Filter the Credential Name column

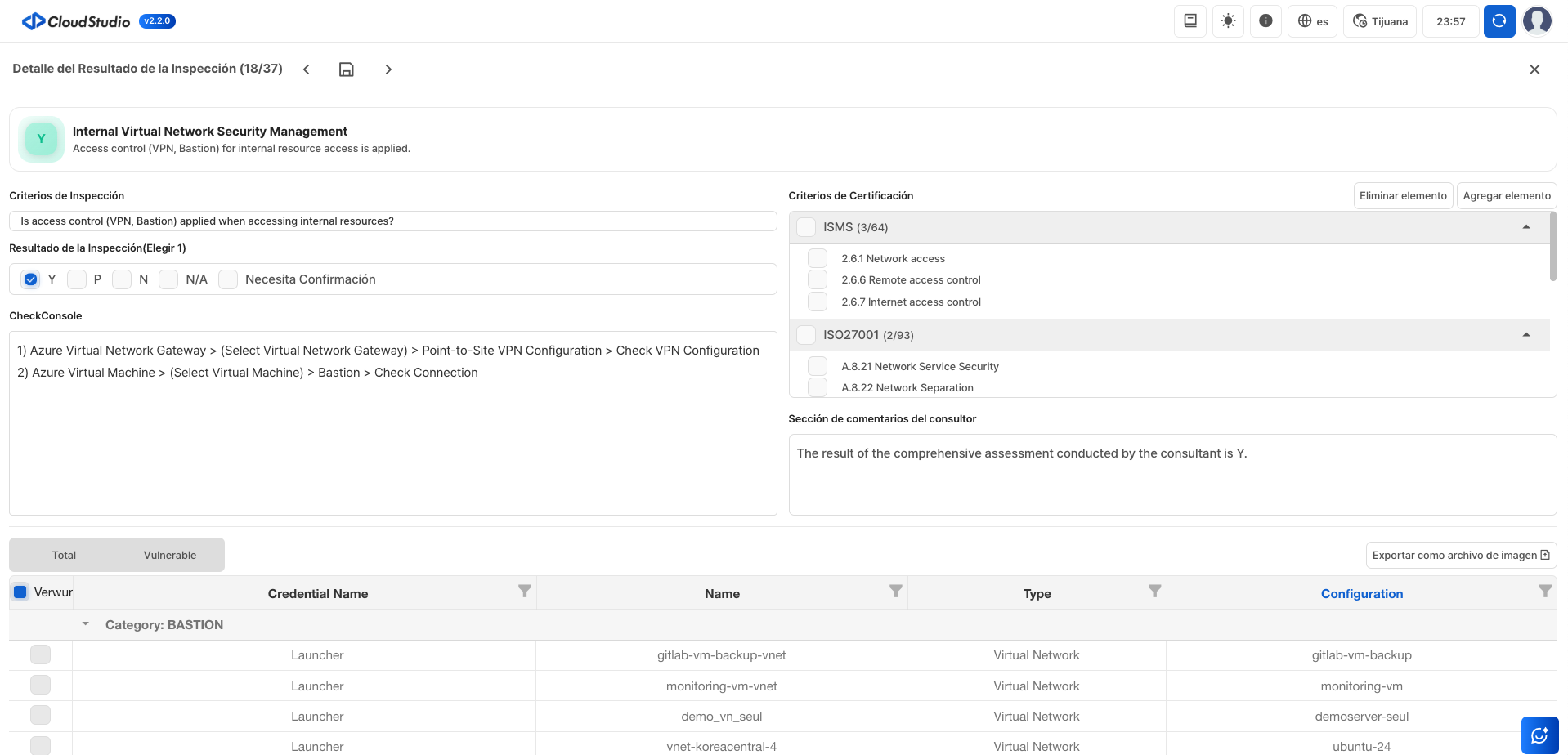coord(524,591)
